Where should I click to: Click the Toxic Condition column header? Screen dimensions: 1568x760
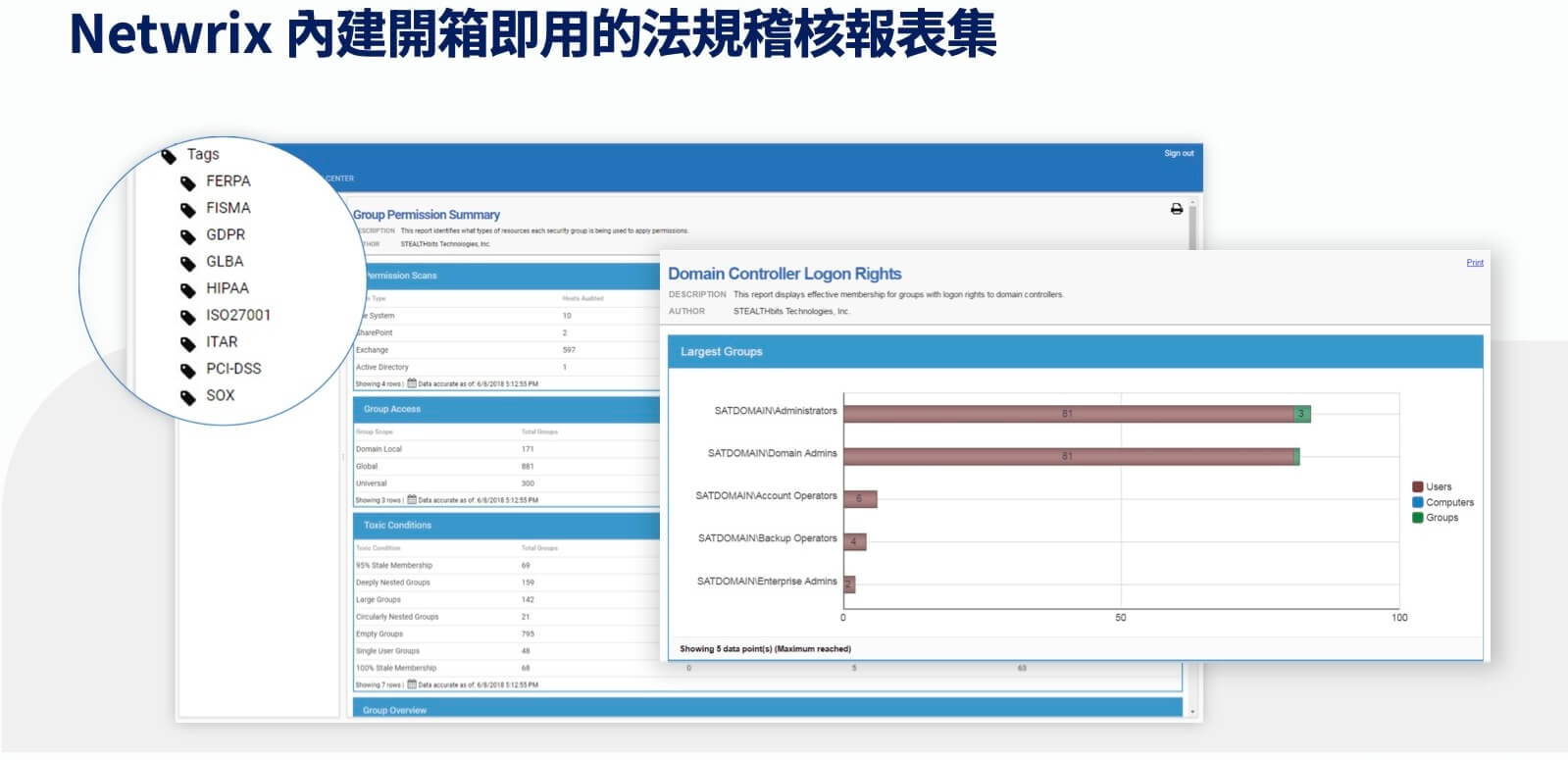point(379,548)
